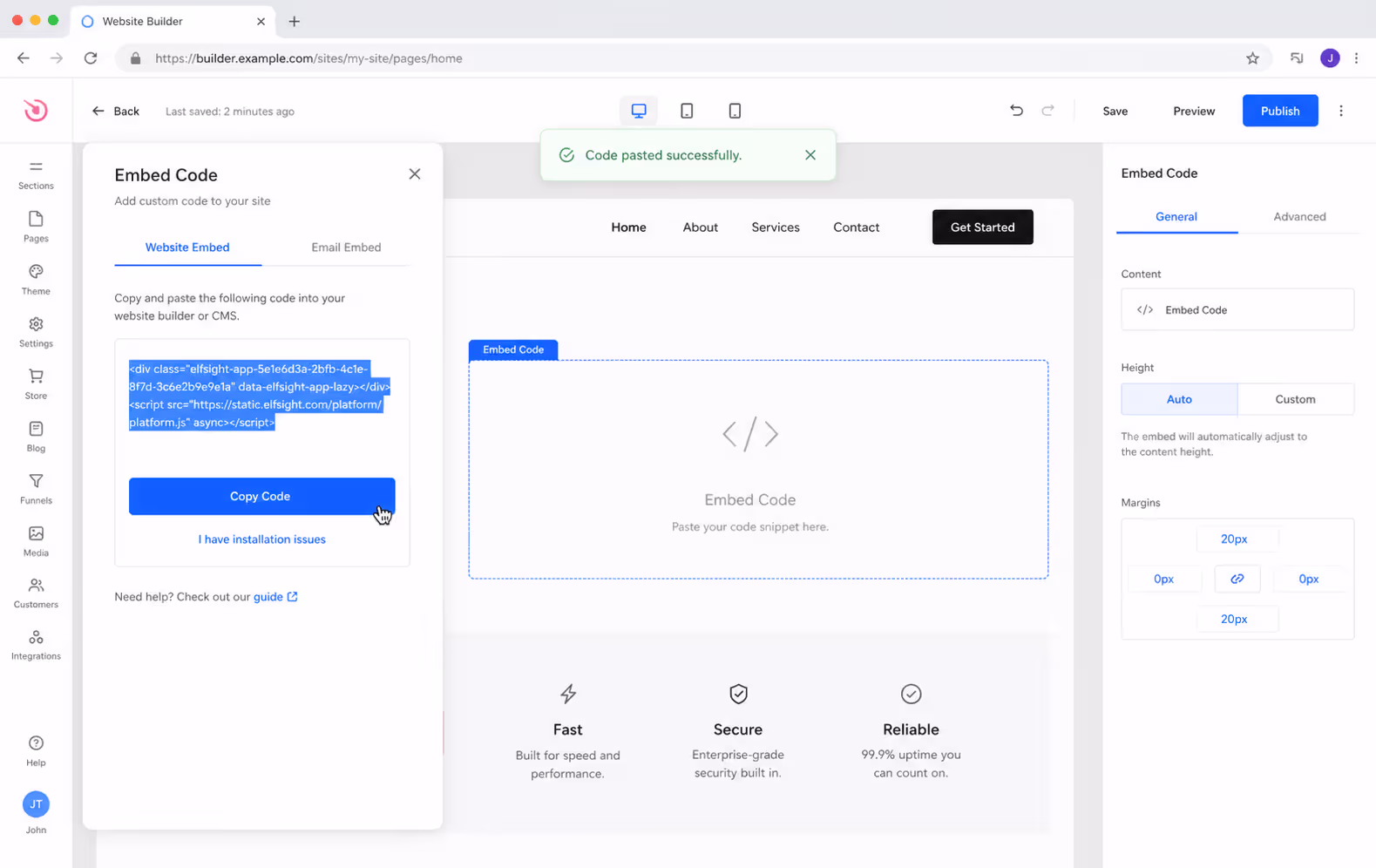The image size is (1376, 868).
Task: Click the Home navigation link
Action: point(628,227)
